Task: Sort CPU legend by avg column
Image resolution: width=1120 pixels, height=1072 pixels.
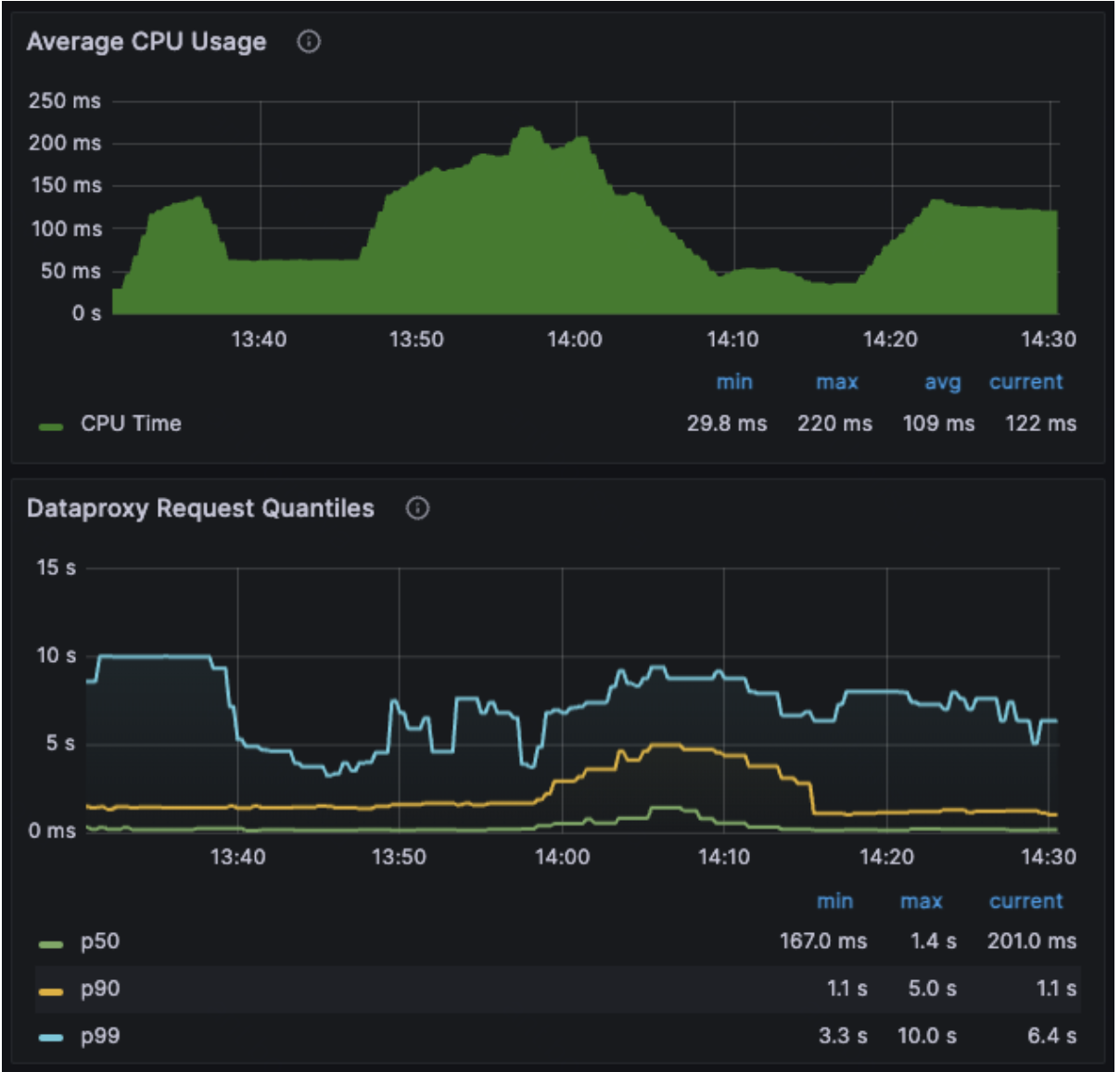Action: (943, 383)
